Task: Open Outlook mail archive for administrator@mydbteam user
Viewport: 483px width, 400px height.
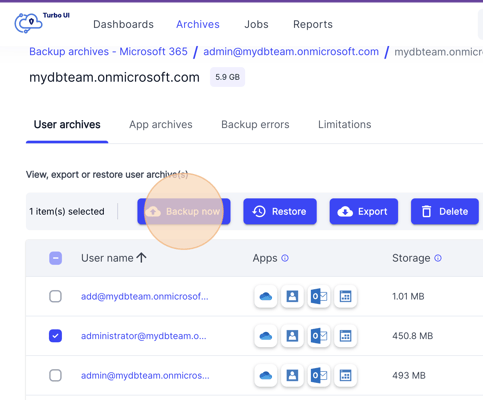Action: (319, 336)
